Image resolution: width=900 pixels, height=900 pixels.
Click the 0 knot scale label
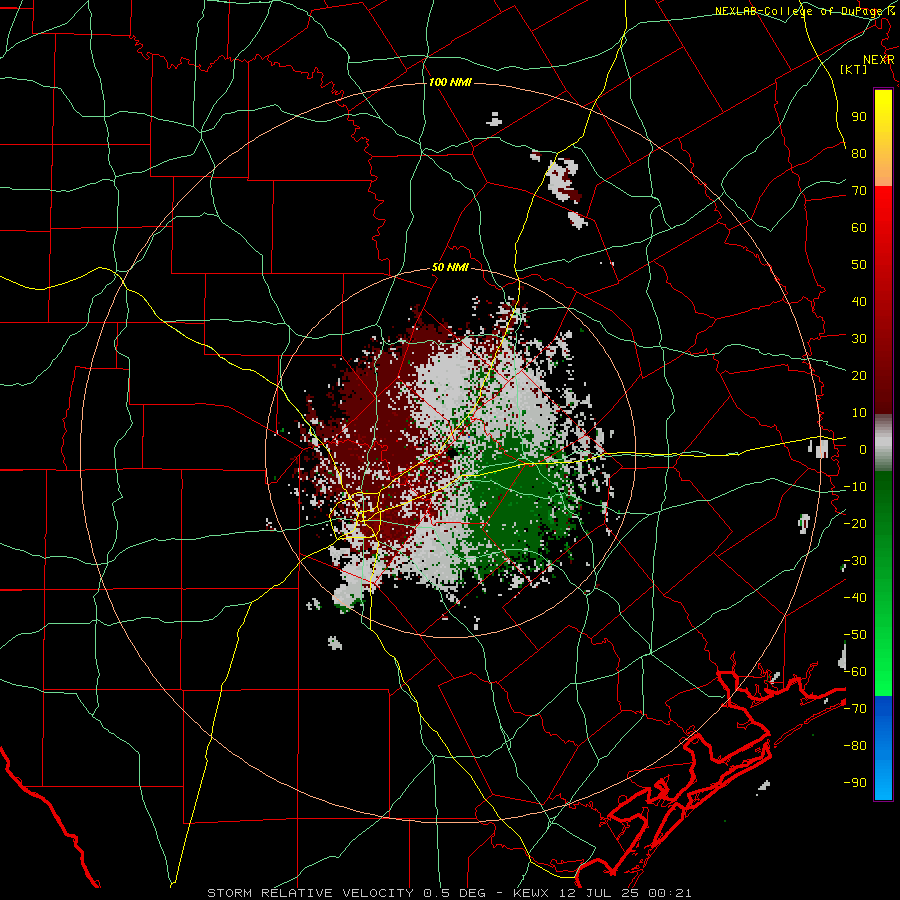pyautogui.click(x=863, y=449)
